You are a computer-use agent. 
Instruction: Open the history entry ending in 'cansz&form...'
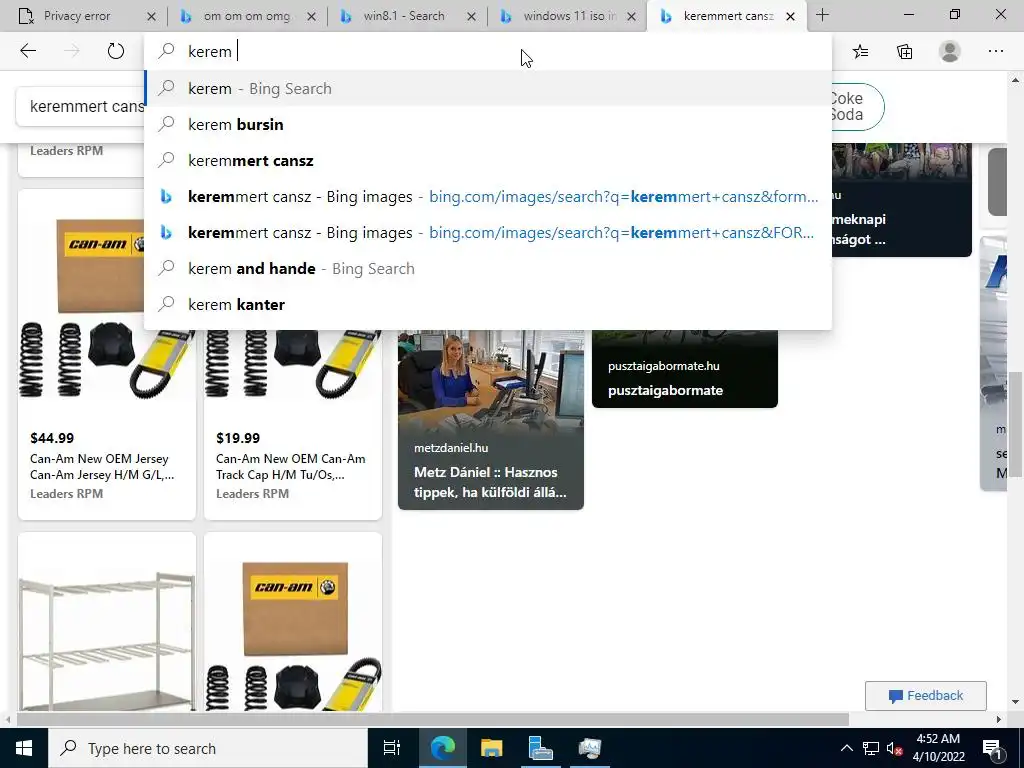487,196
